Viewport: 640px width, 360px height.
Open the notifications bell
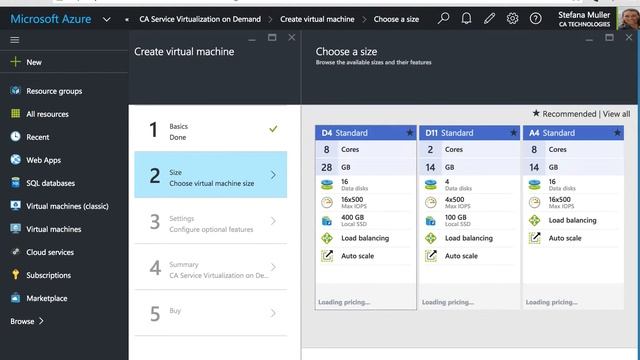(x=466, y=18)
